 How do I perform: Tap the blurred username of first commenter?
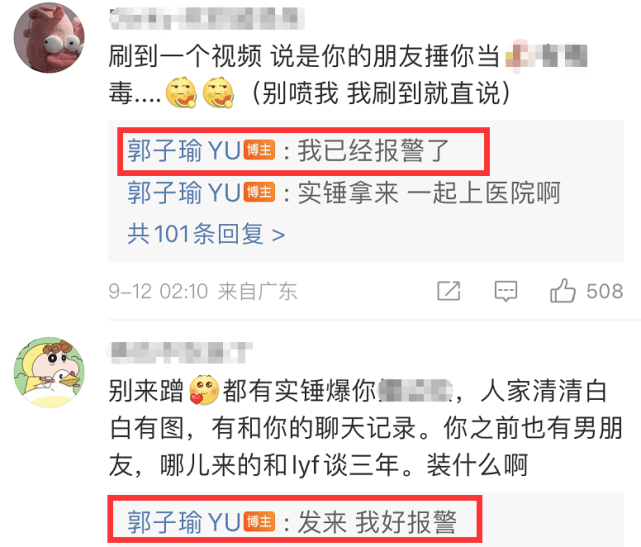(207, 18)
